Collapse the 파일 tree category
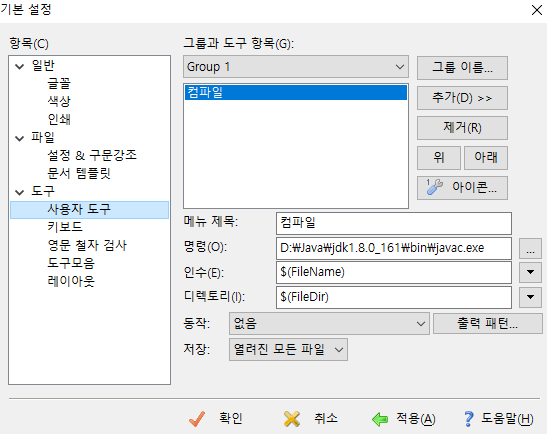The height and width of the screenshot is (434, 547). pyautogui.click(x=20, y=139)
